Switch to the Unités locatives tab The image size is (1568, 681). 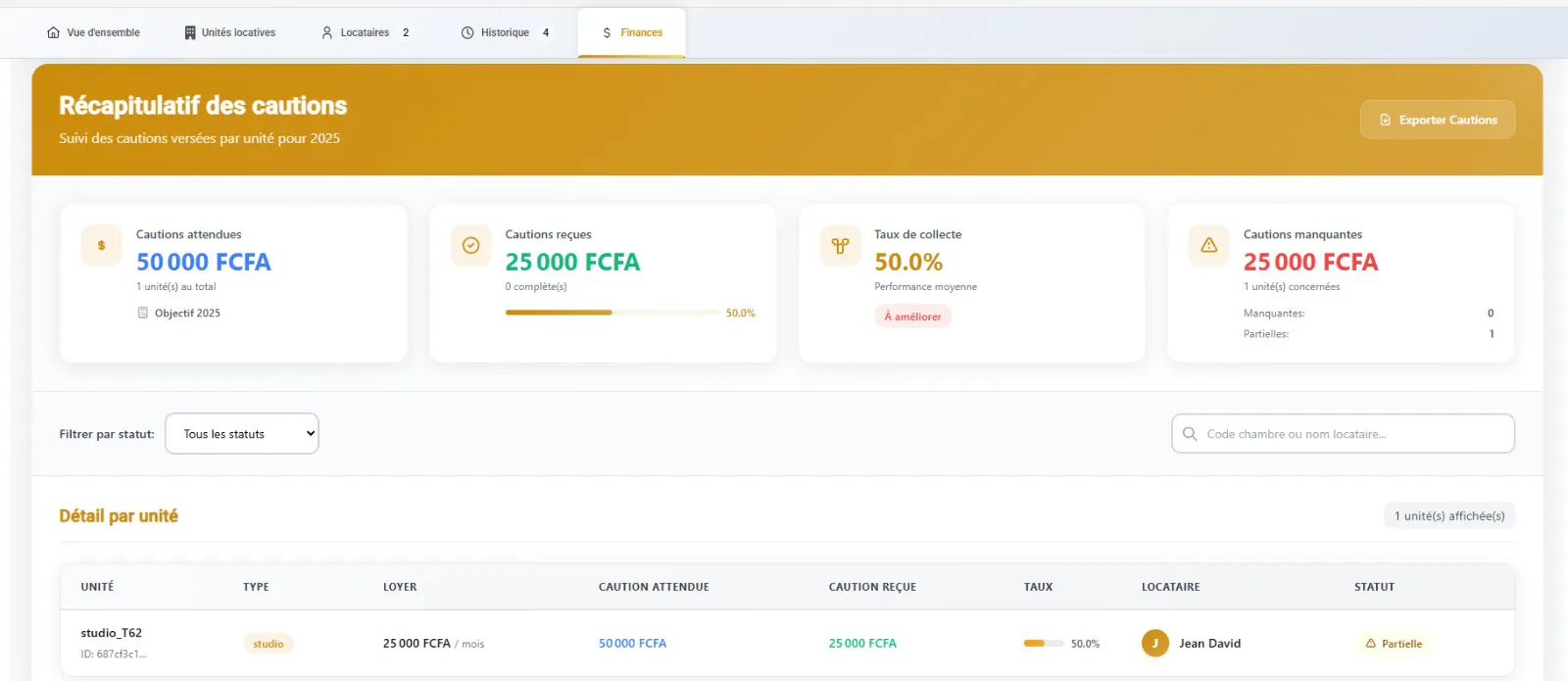coord(230,32)
